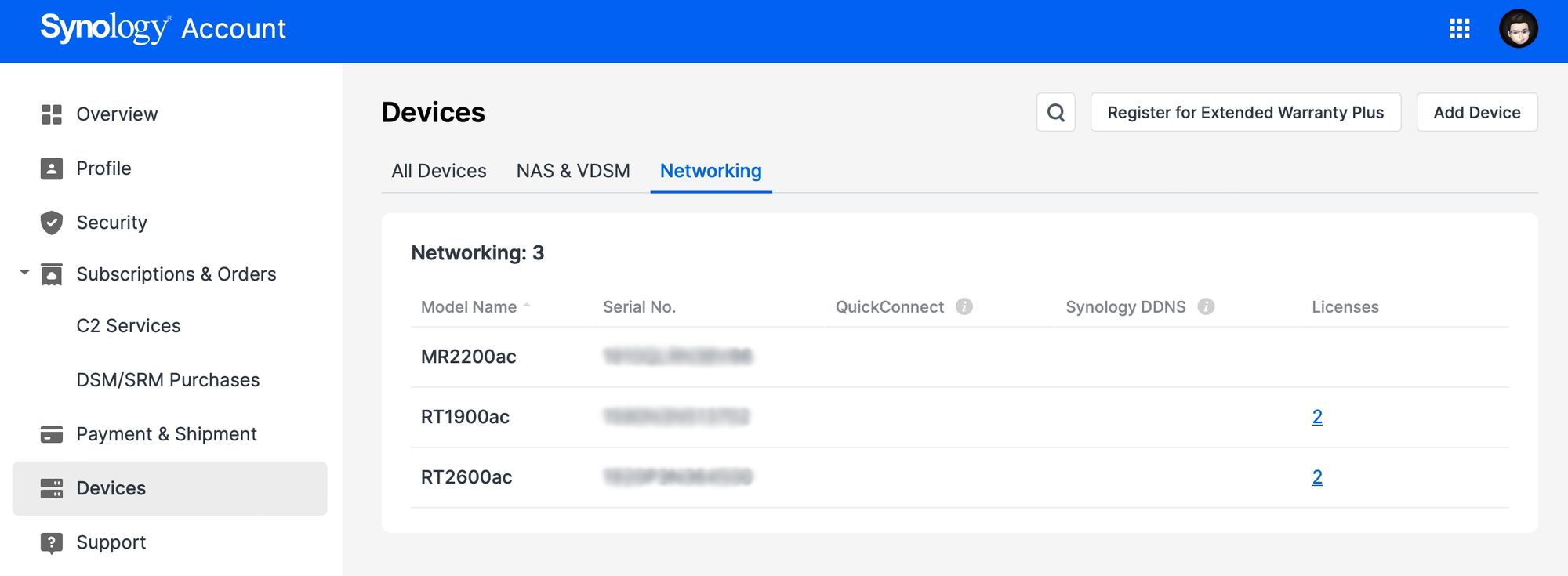The height and width of the screenshot is (576, 1568).
Task: Click the Support question mark icon
Action: tap(52, 542)
